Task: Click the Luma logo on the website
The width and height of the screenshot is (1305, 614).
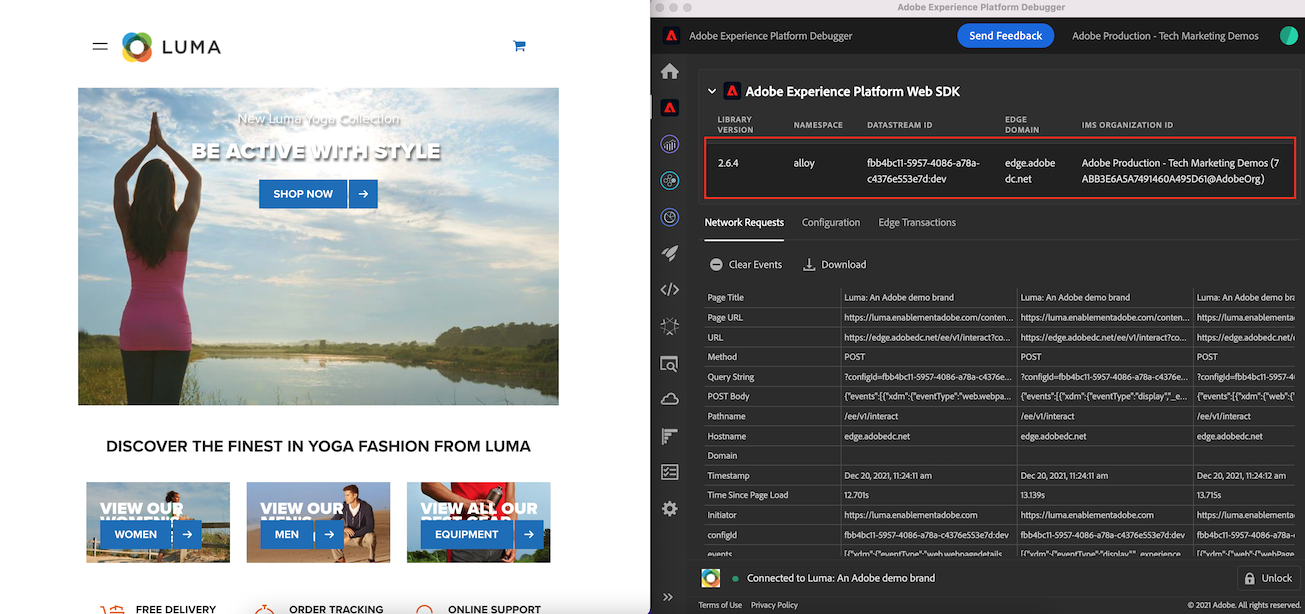Action: click(x=172, y=46)
